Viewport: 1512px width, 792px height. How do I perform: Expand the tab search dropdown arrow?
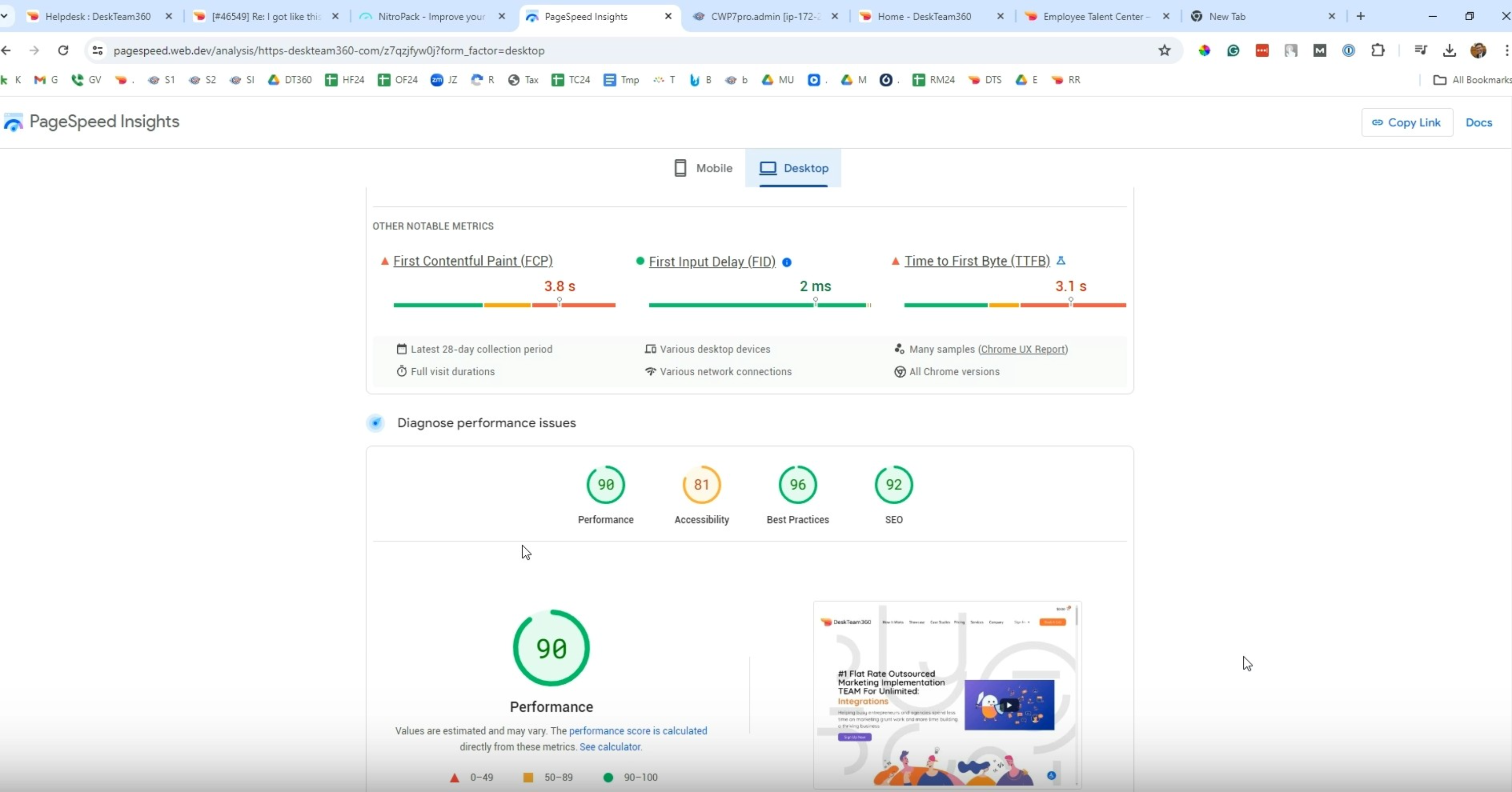pos(5,16)
